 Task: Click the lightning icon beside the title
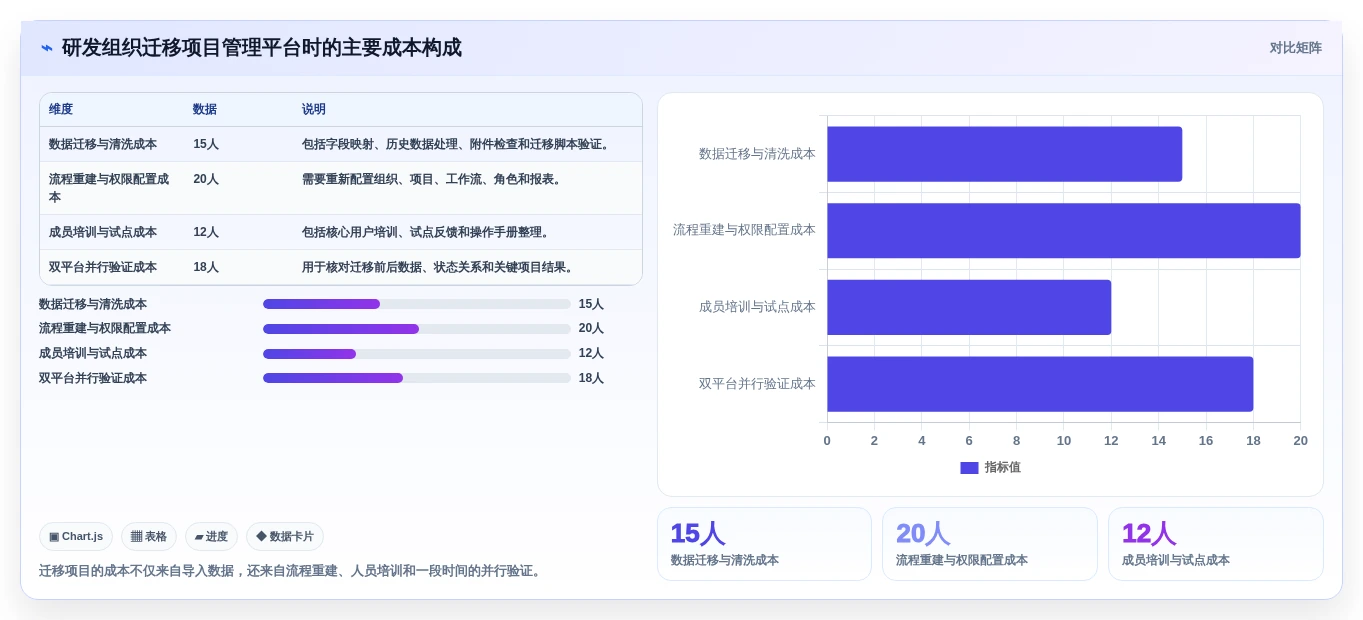tap(47, 48)
